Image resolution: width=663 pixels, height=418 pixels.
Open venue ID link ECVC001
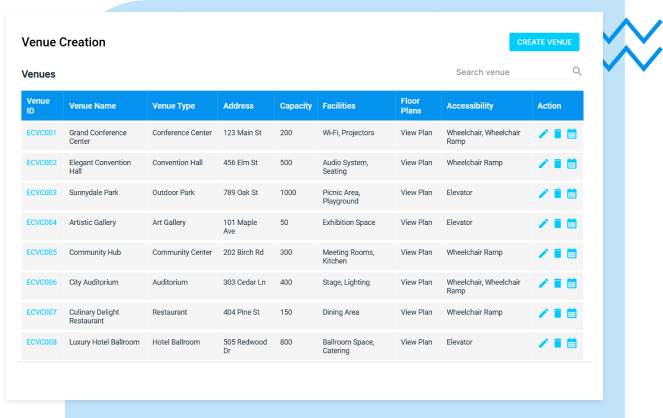(x=42, y=132)
